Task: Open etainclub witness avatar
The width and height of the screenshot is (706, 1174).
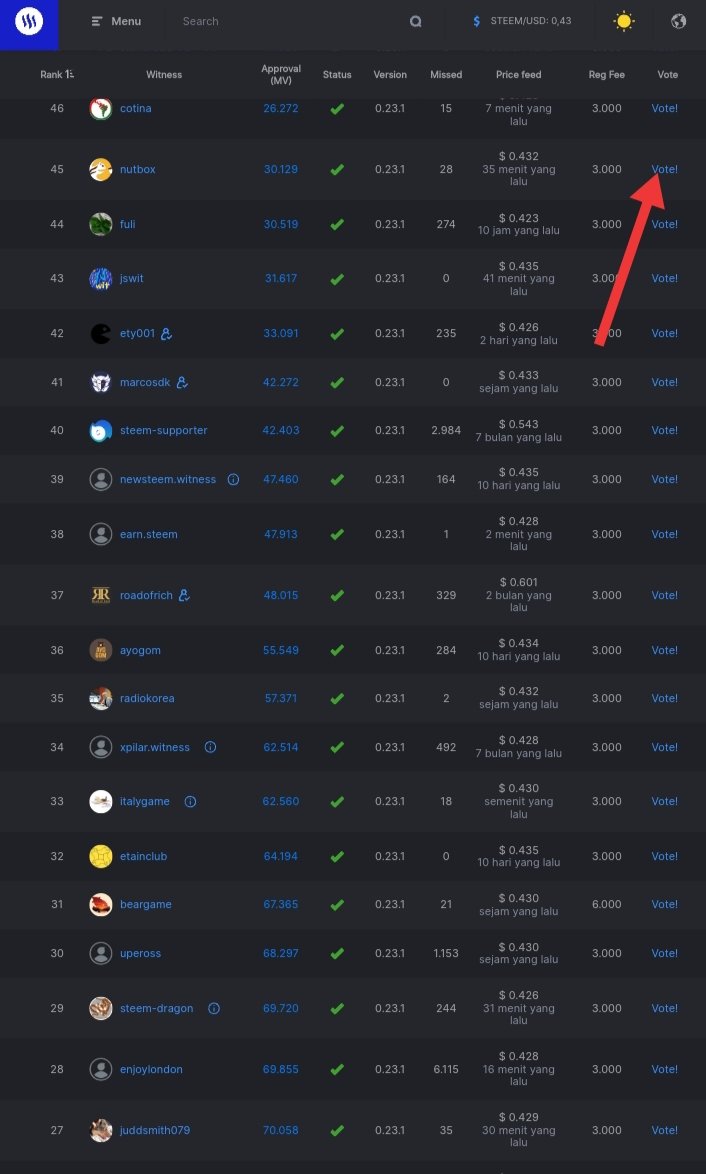Action: (100, 856)
